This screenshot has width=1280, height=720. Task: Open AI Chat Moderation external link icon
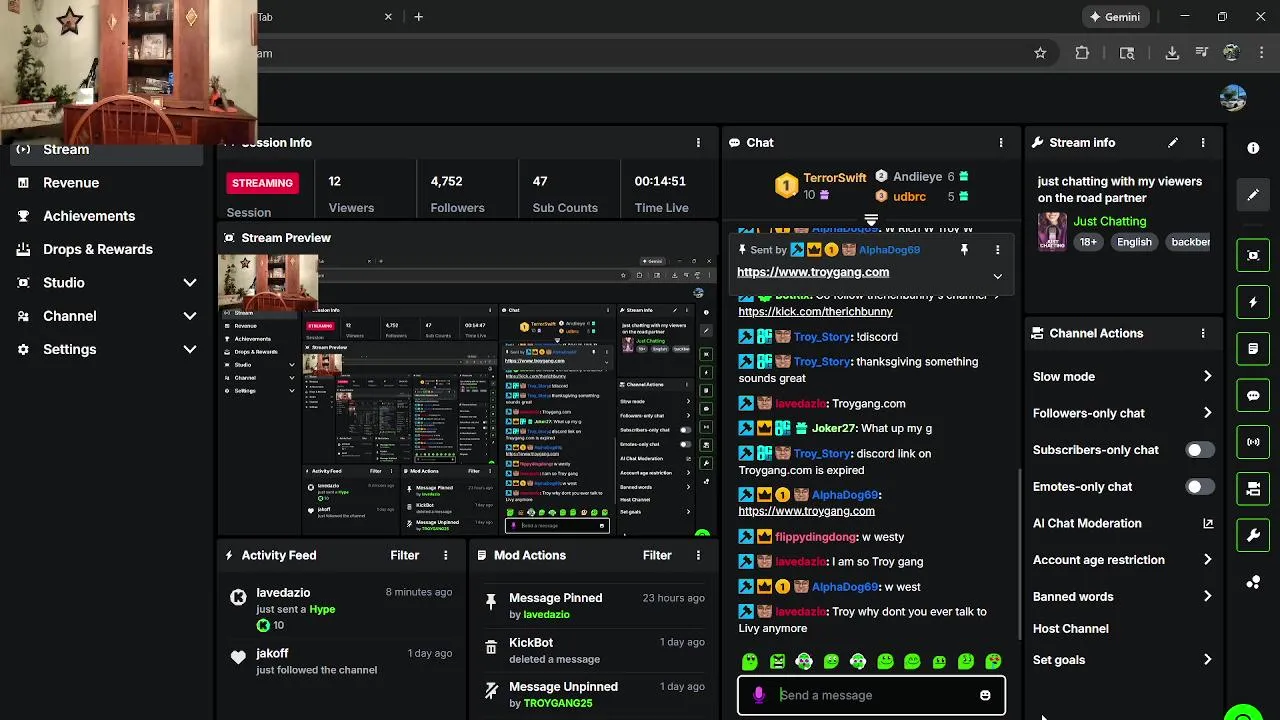click(1208, 523)
